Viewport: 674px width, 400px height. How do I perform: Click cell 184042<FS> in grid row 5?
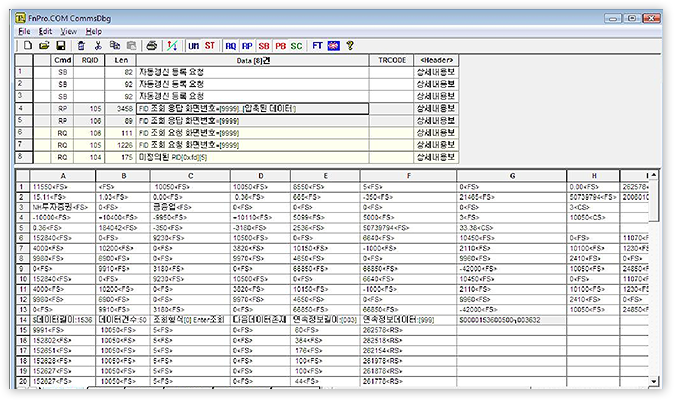[123, 228]
